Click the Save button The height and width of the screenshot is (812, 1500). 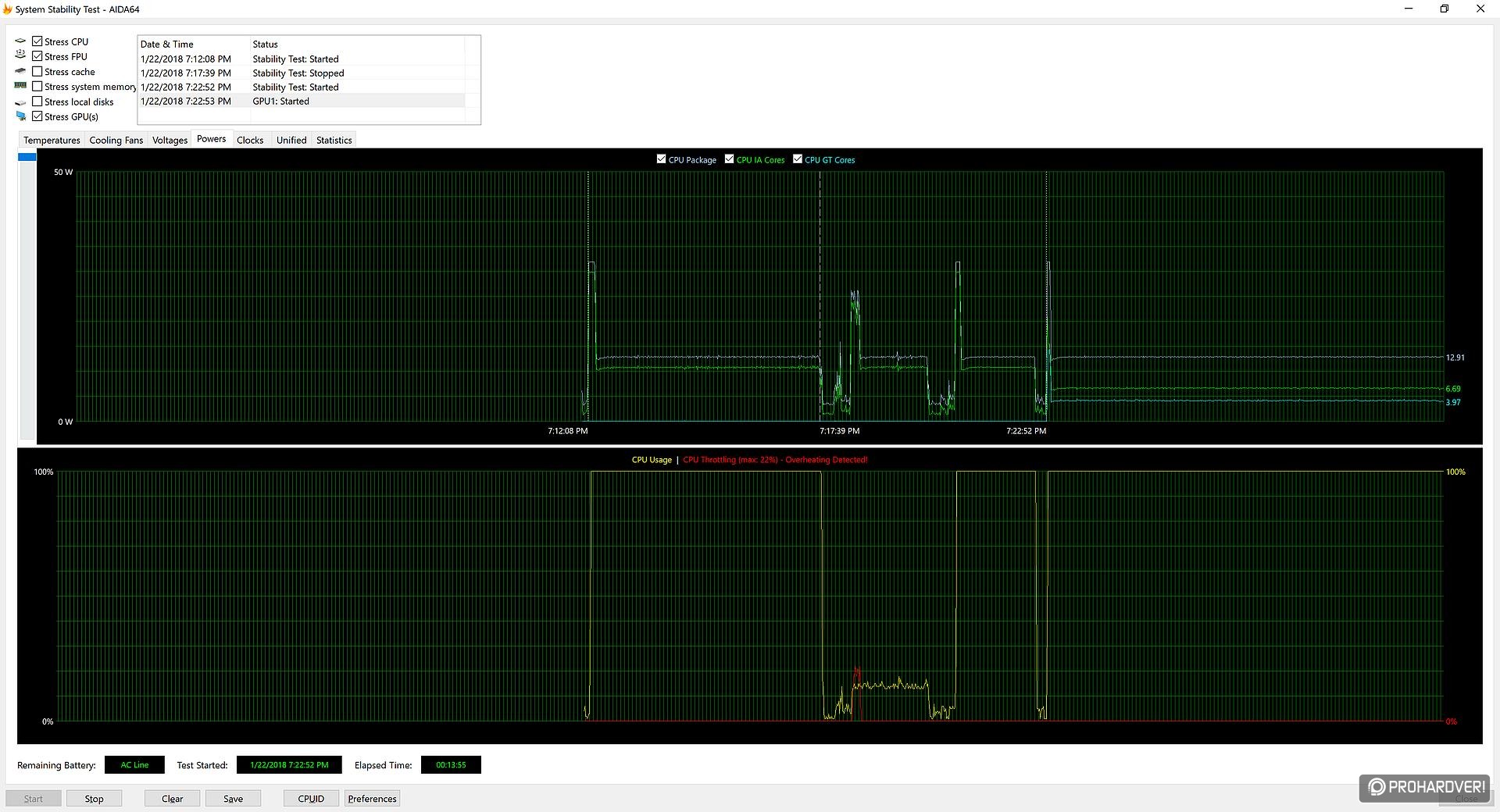[233, 799]
